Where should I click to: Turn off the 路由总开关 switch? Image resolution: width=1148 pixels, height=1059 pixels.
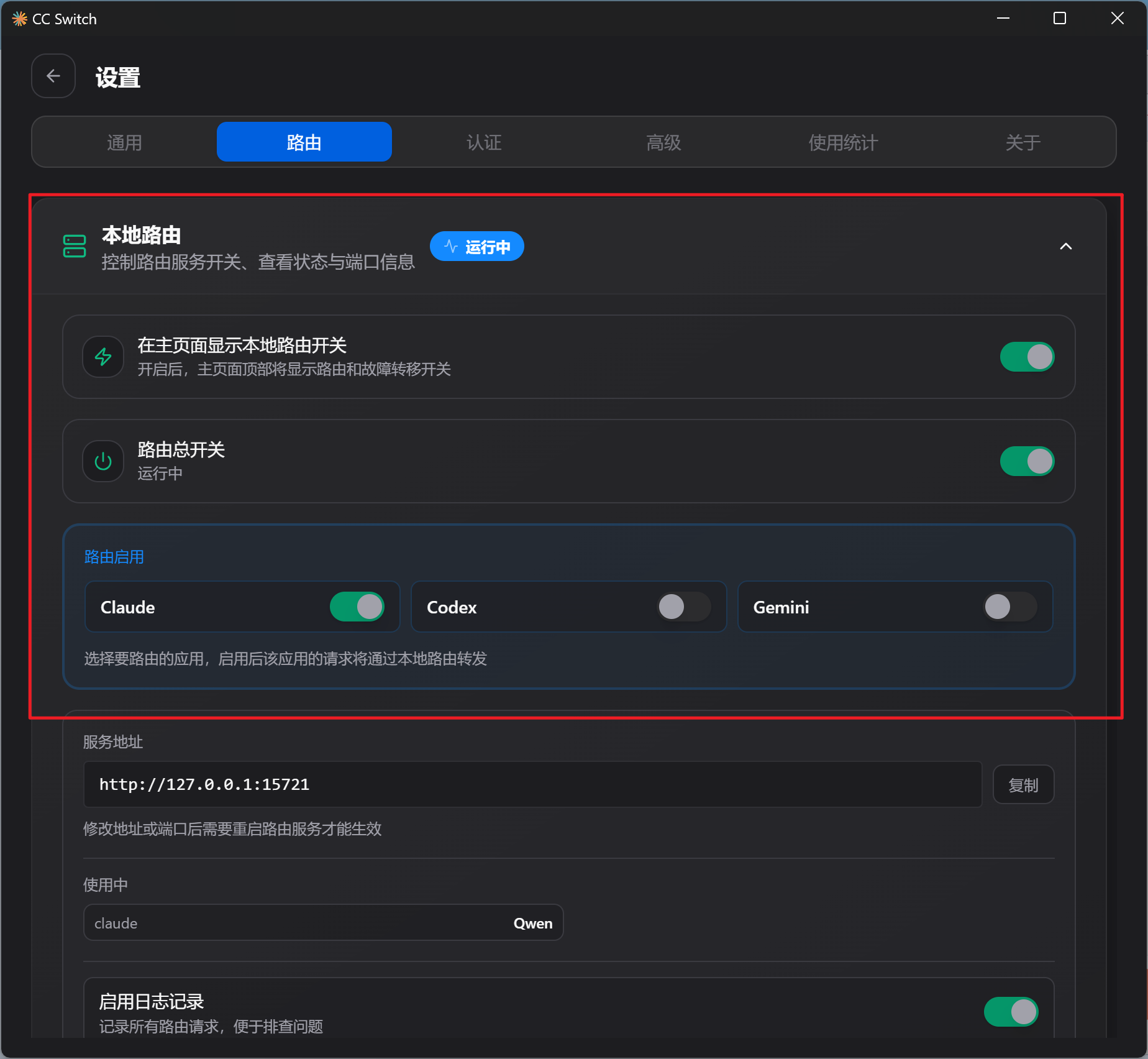click(1027, 461)
